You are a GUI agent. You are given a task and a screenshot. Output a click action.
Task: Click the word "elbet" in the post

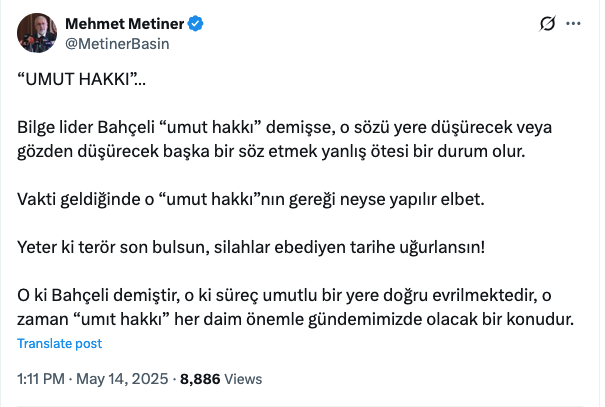point(462,200)
